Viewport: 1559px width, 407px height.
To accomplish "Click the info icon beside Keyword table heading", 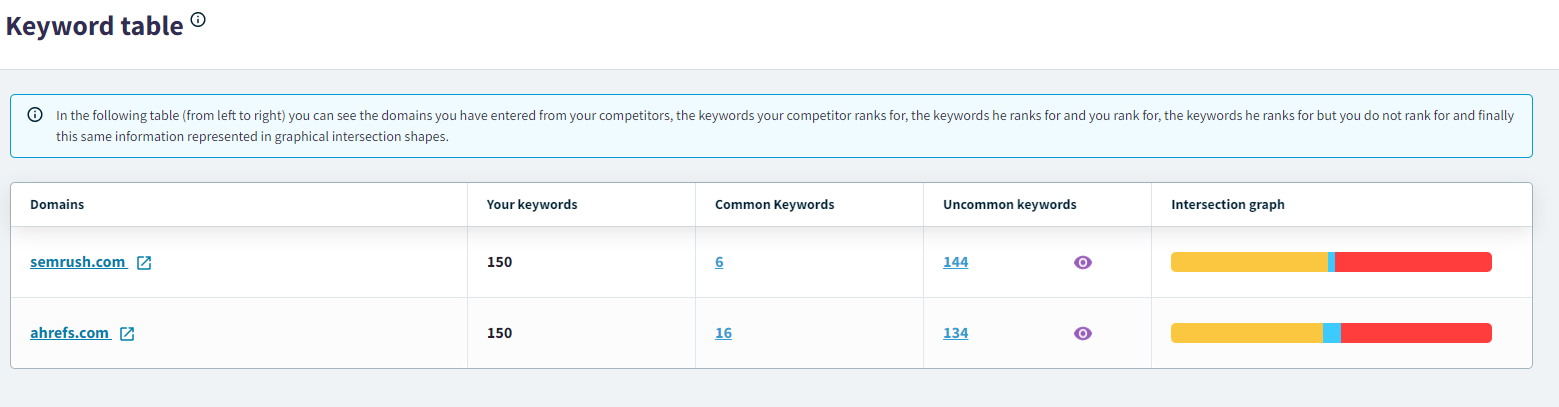I will click(198, 19).
